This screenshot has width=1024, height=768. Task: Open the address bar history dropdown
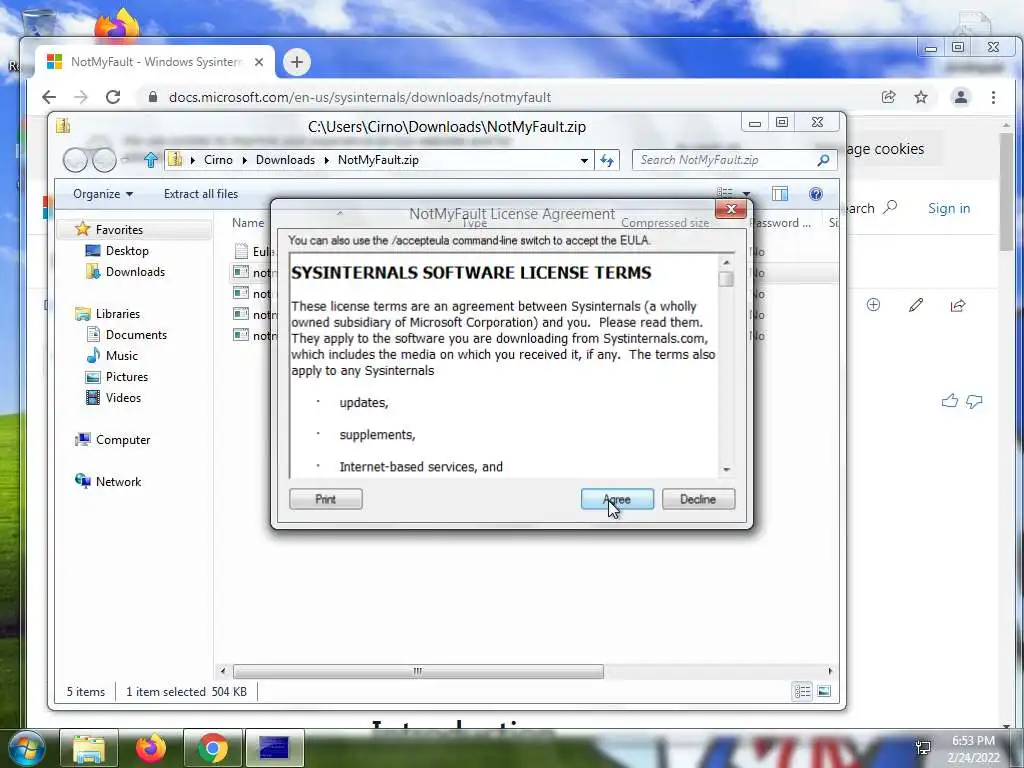(x=584, y=160)
